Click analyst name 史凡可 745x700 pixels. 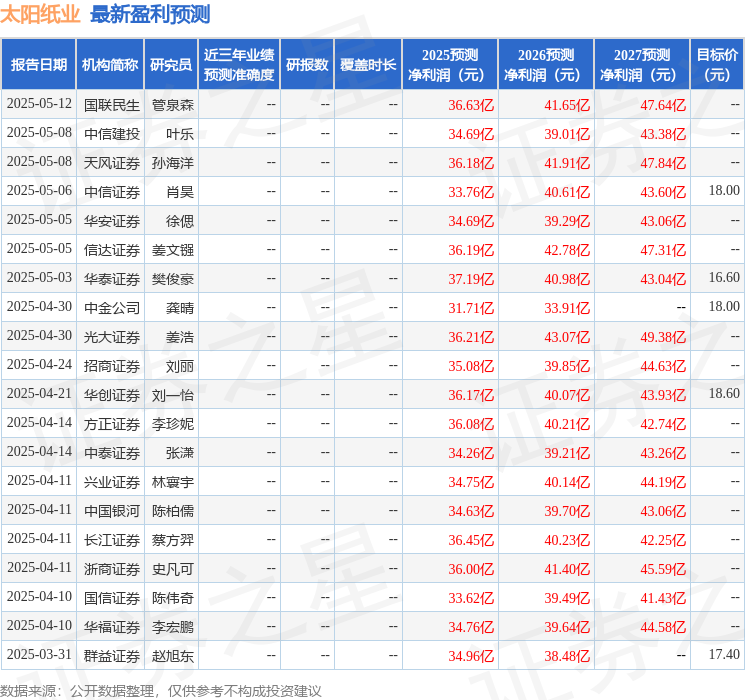pyautogui.click(x=172, y=569)
